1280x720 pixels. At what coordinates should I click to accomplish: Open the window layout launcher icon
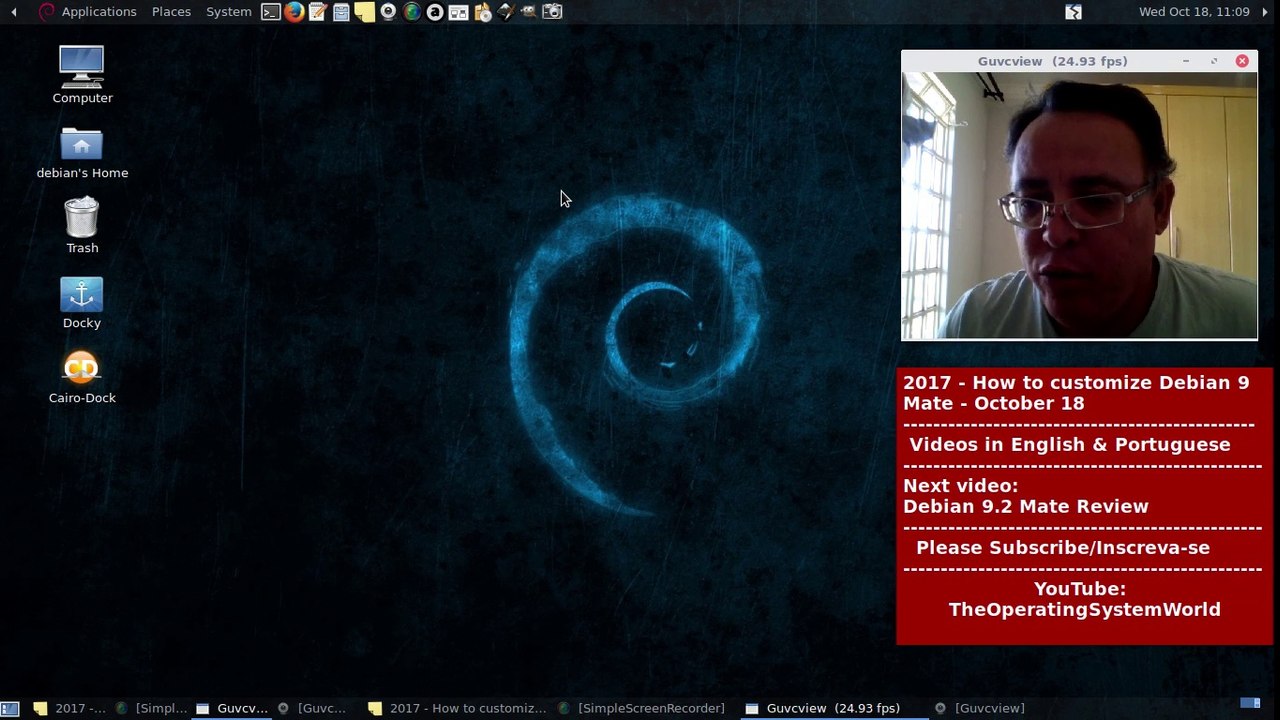click(458, 12)
